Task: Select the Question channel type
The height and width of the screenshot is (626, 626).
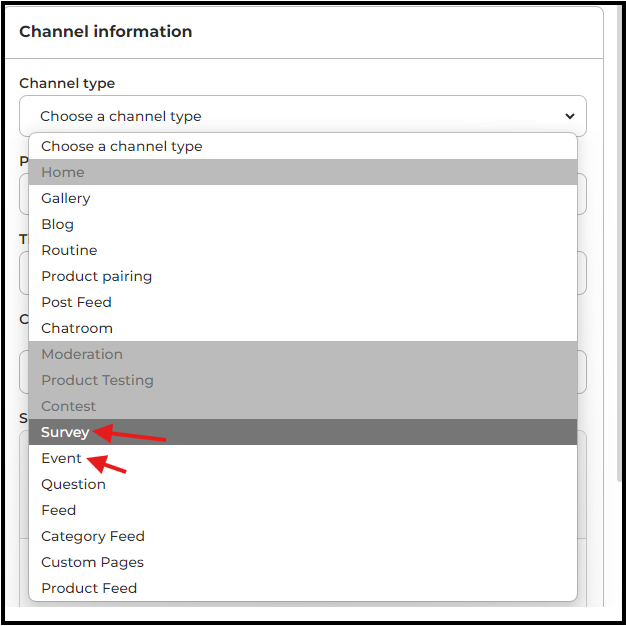Action: 303,484
